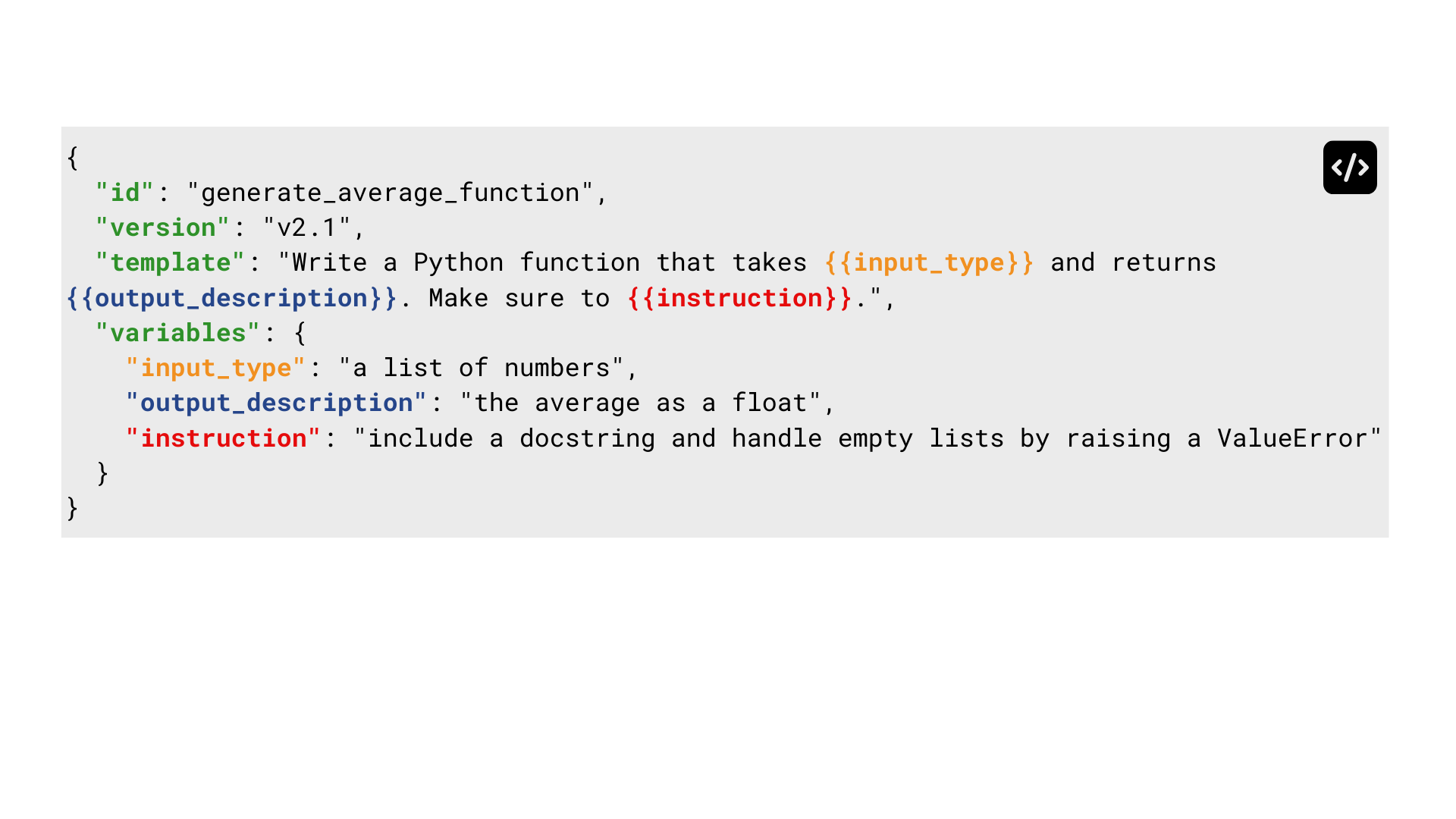Click the orange {{input_type}} placeholder in template
Screen dimensions: 1456x819
[929, 262]
